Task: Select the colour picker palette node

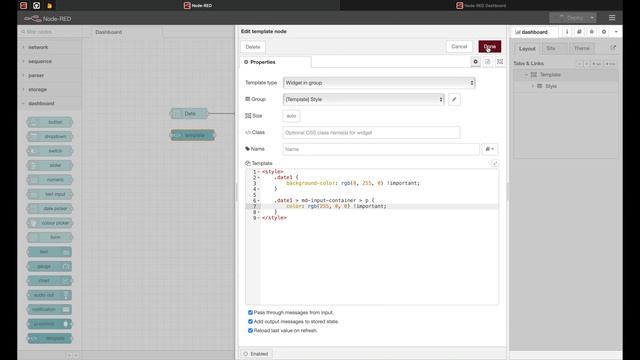Action: 50,223
